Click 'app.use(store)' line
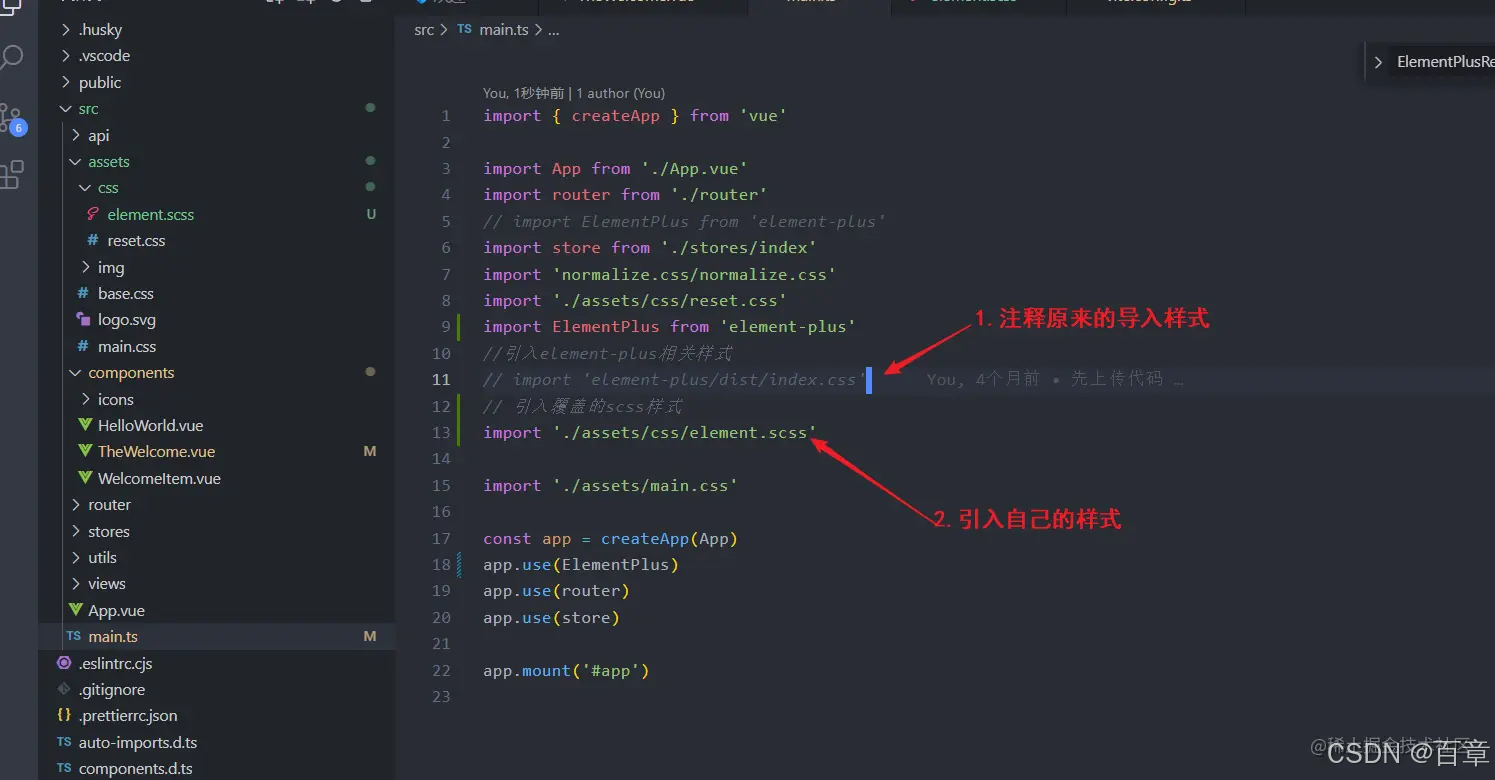The width and height of the screenshot is (1495, 780). [552, 618]
